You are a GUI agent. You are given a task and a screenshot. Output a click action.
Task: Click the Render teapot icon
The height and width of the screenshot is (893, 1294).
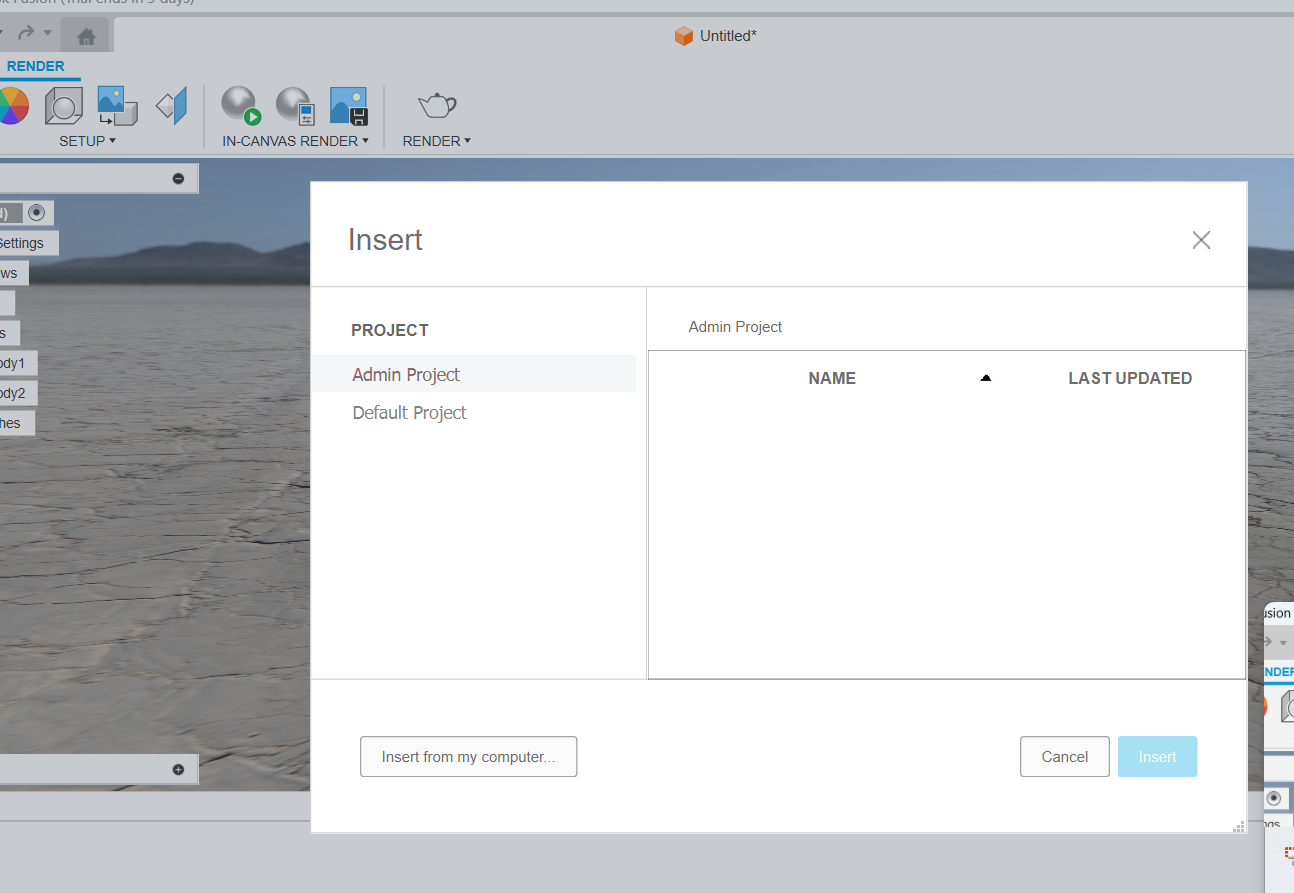coord(437,105)
